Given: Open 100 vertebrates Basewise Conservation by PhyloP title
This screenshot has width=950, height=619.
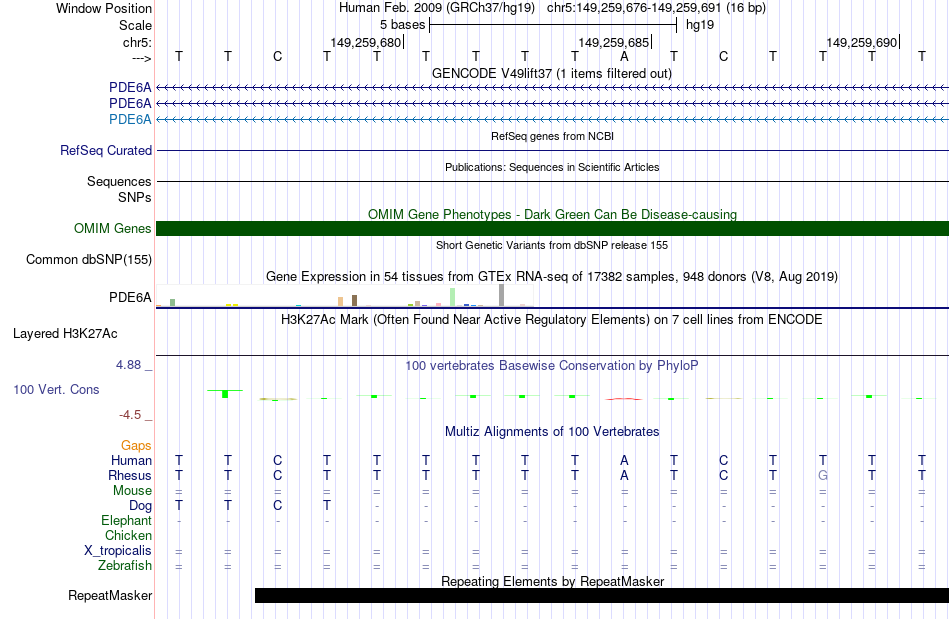Looking at the screenshot, I should (552, 366).
